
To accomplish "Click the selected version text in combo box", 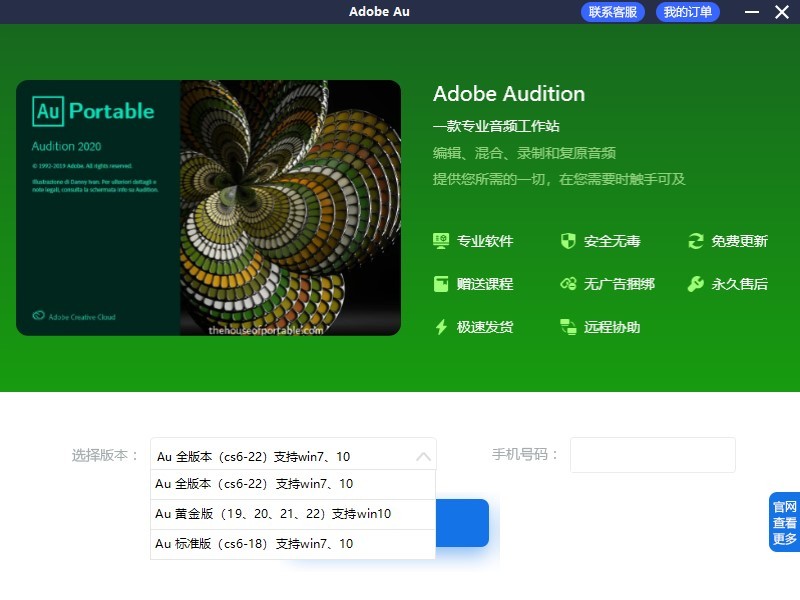I will pyautogui.click(x=253, y=457).
